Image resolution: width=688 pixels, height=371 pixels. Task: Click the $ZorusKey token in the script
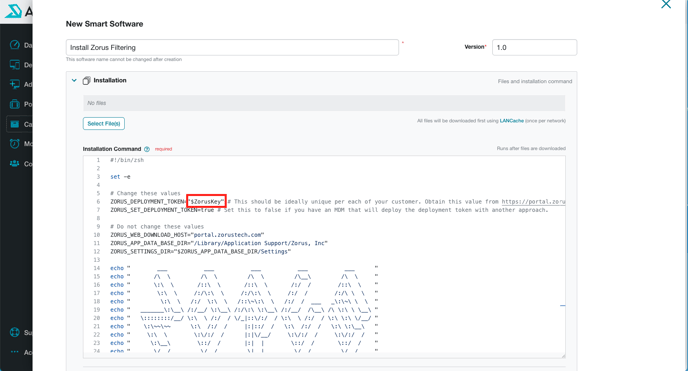pos(206,201)
